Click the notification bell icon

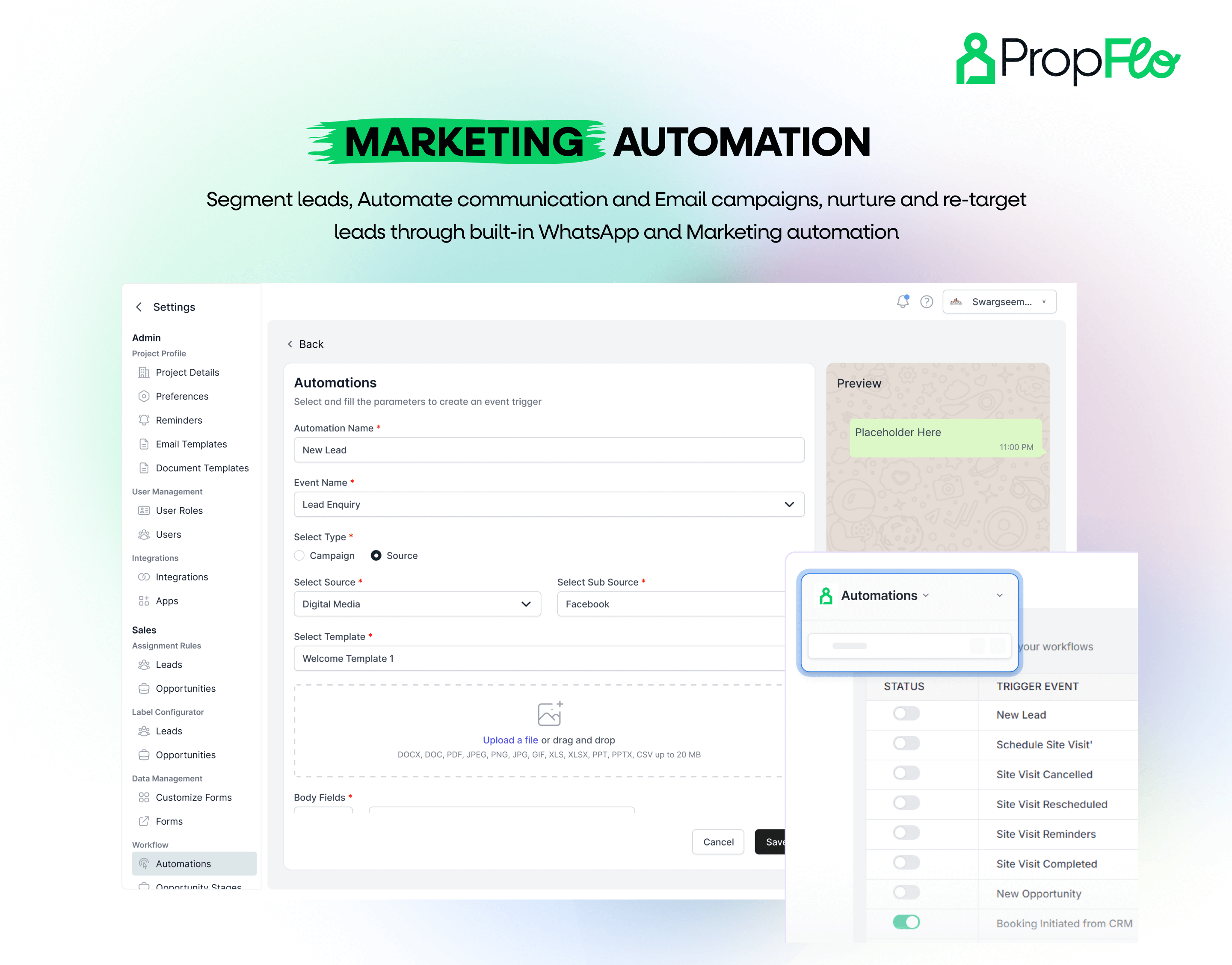902,302
